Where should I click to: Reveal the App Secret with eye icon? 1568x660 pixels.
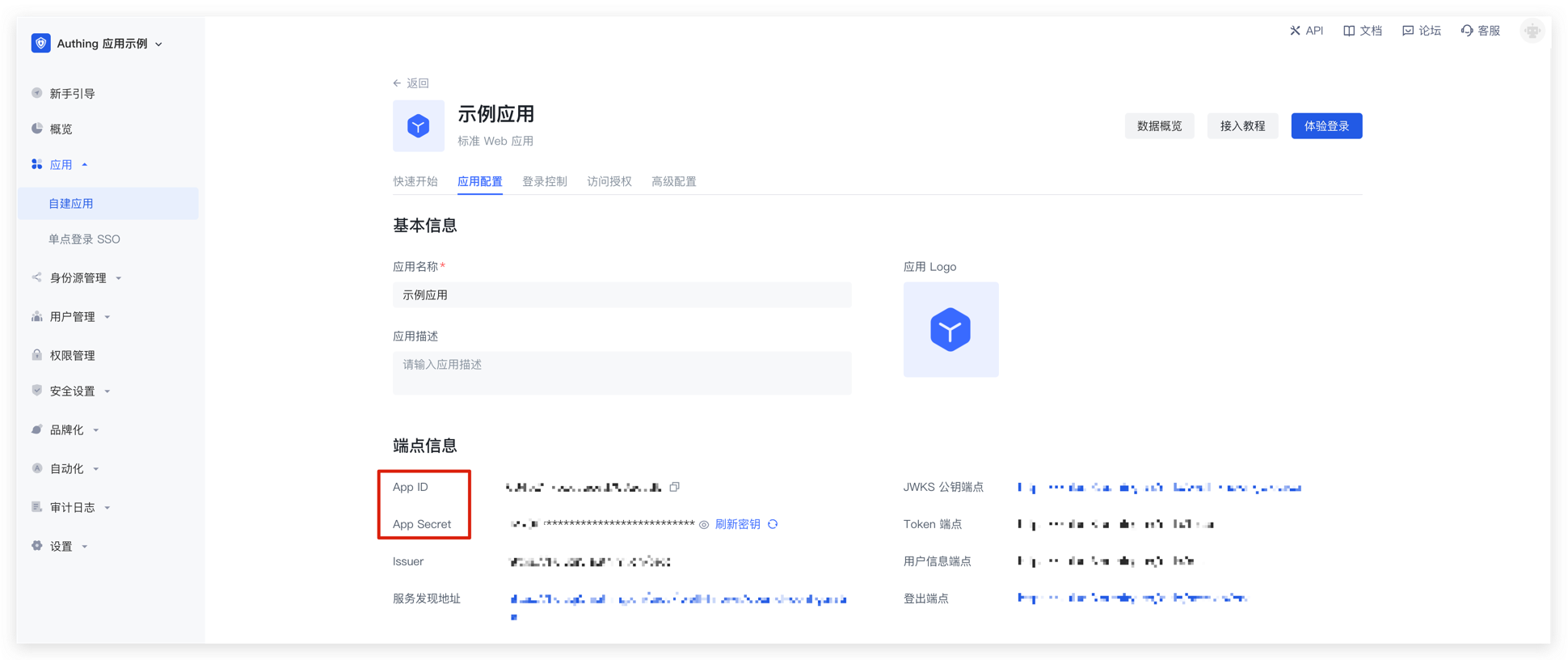pos(704,525)
